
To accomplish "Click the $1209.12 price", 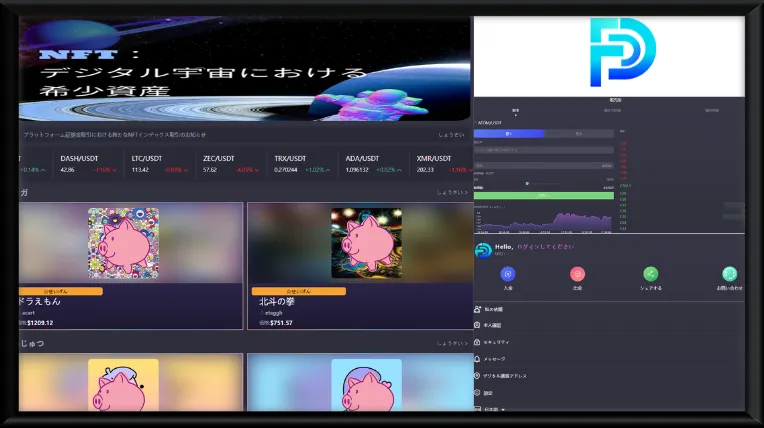I will (x=40, y=323).
